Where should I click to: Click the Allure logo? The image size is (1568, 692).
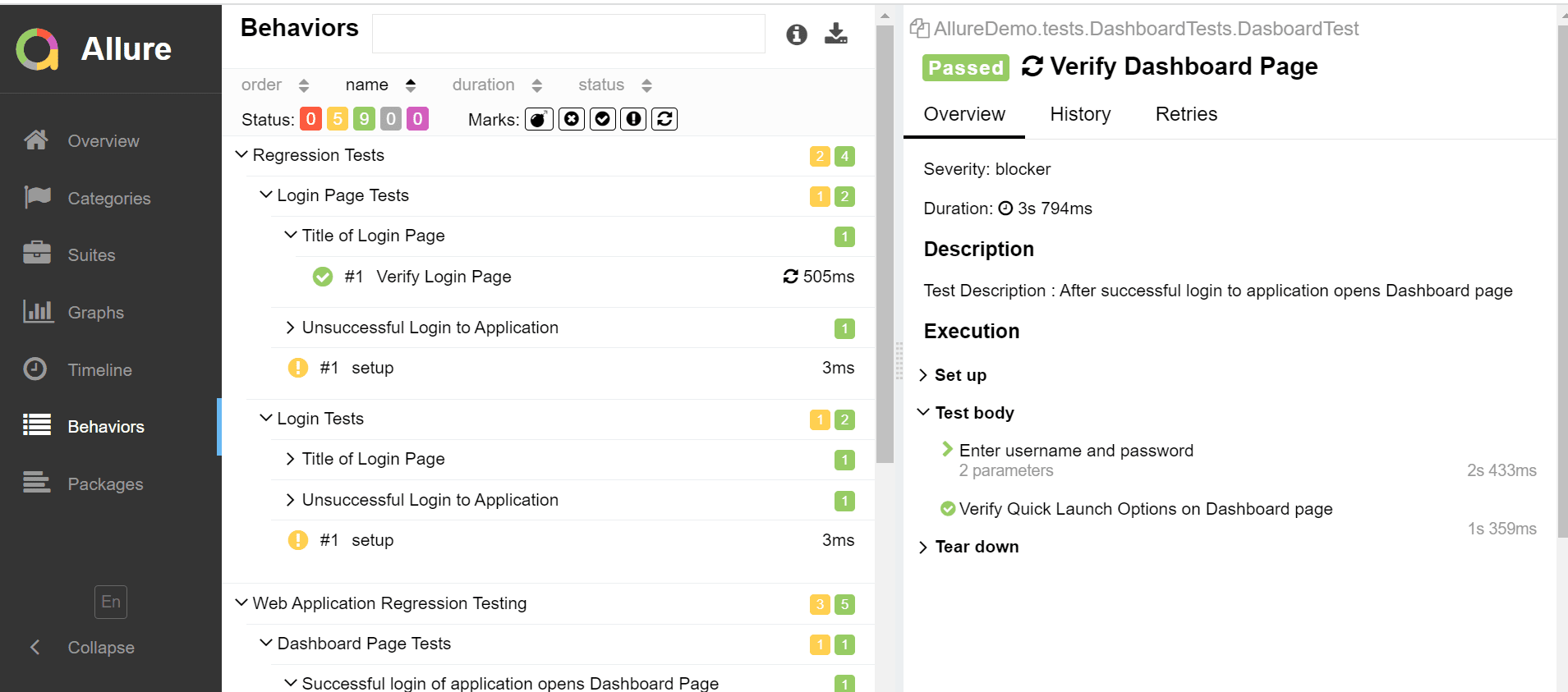pos(38,49)
